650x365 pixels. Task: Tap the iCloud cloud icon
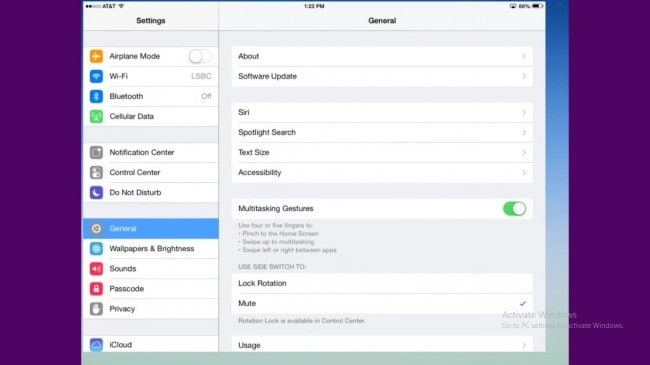pos(96,345)
